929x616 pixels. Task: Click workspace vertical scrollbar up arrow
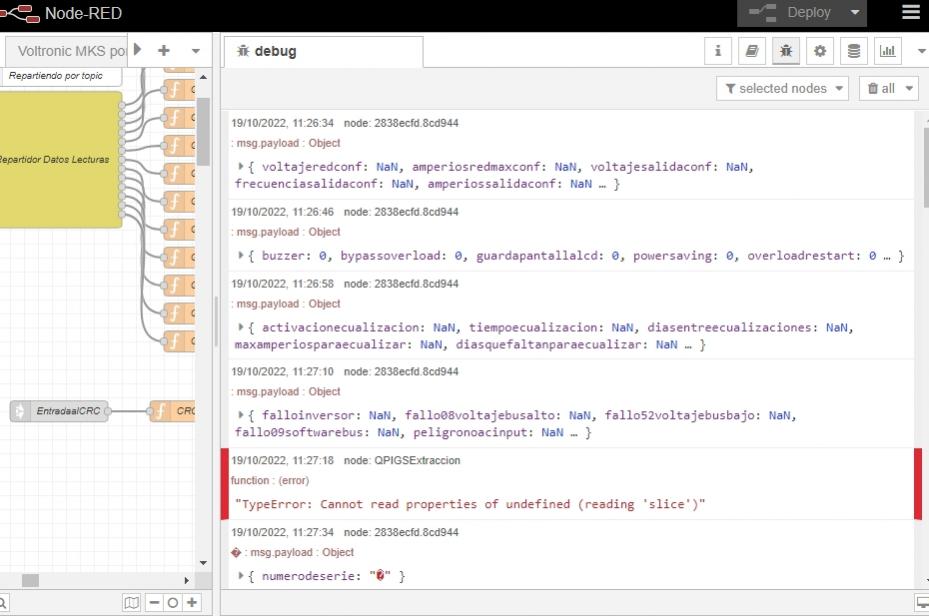(x=203, y=77)
